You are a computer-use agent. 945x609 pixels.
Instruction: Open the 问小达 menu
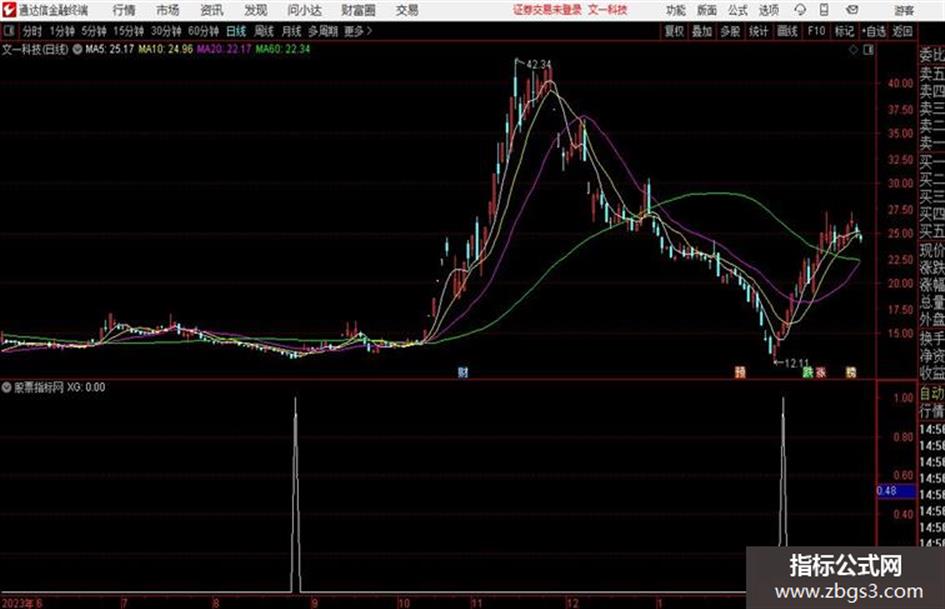304,10
